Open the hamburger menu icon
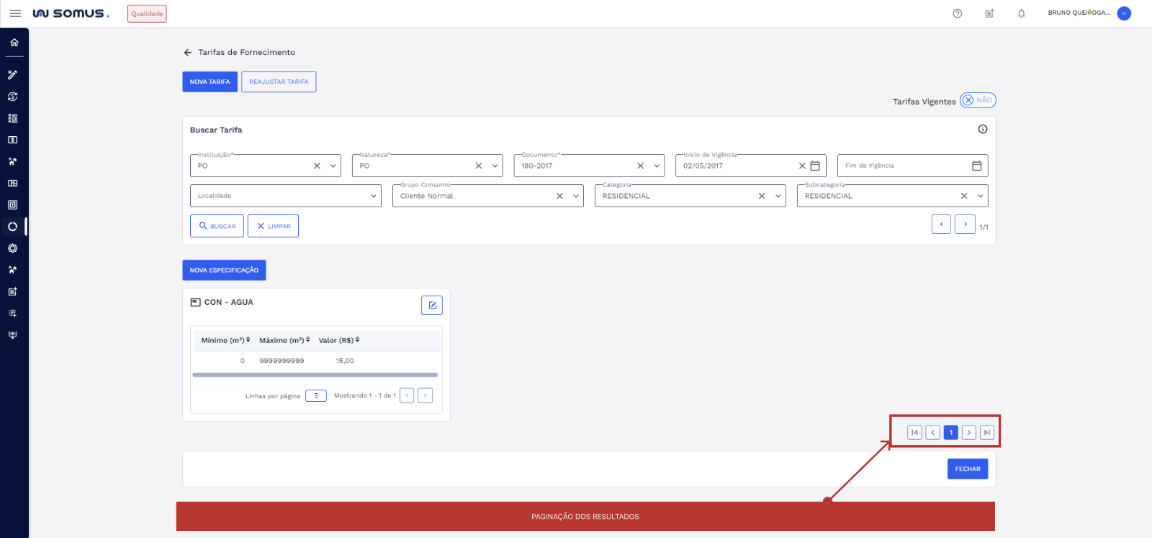1152x538 pixels. coord(15,14)
